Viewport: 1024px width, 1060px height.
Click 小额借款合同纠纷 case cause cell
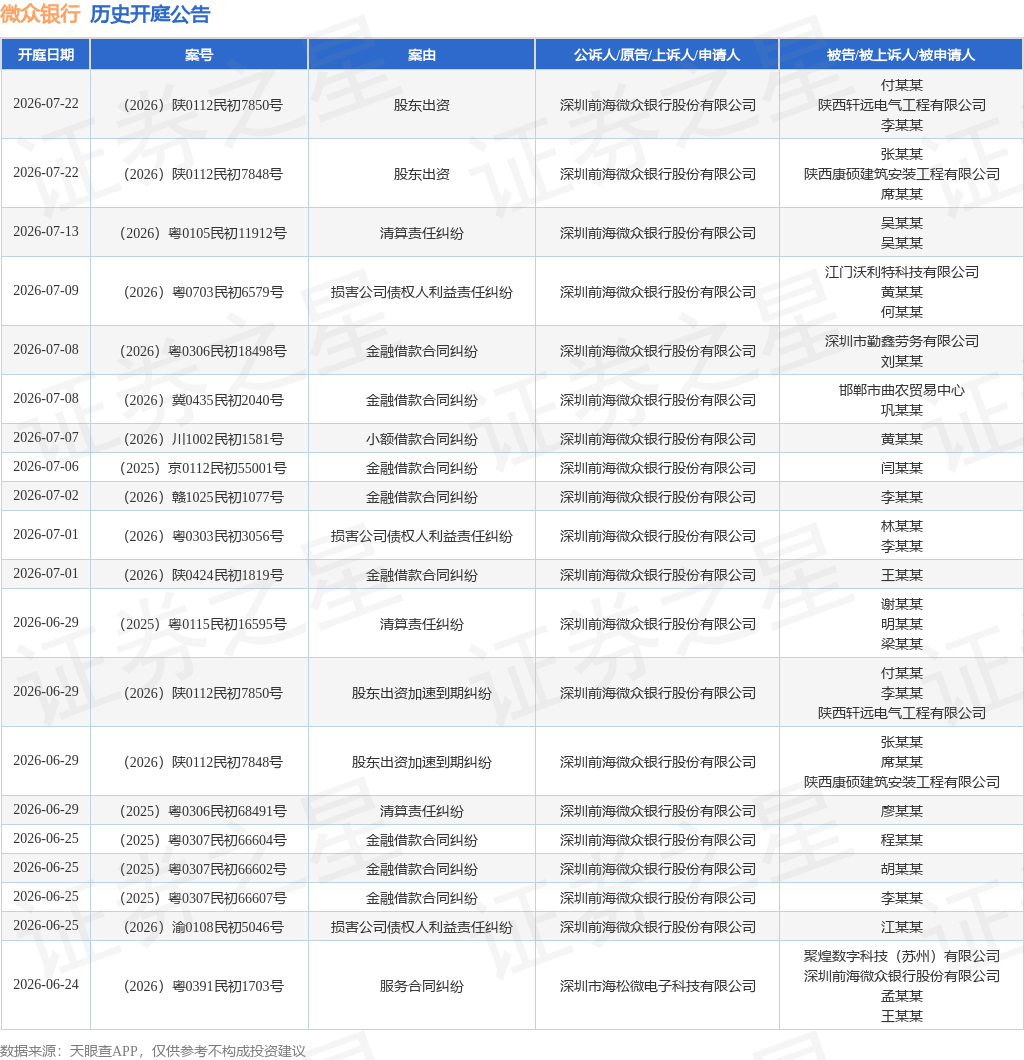(422, 439)
